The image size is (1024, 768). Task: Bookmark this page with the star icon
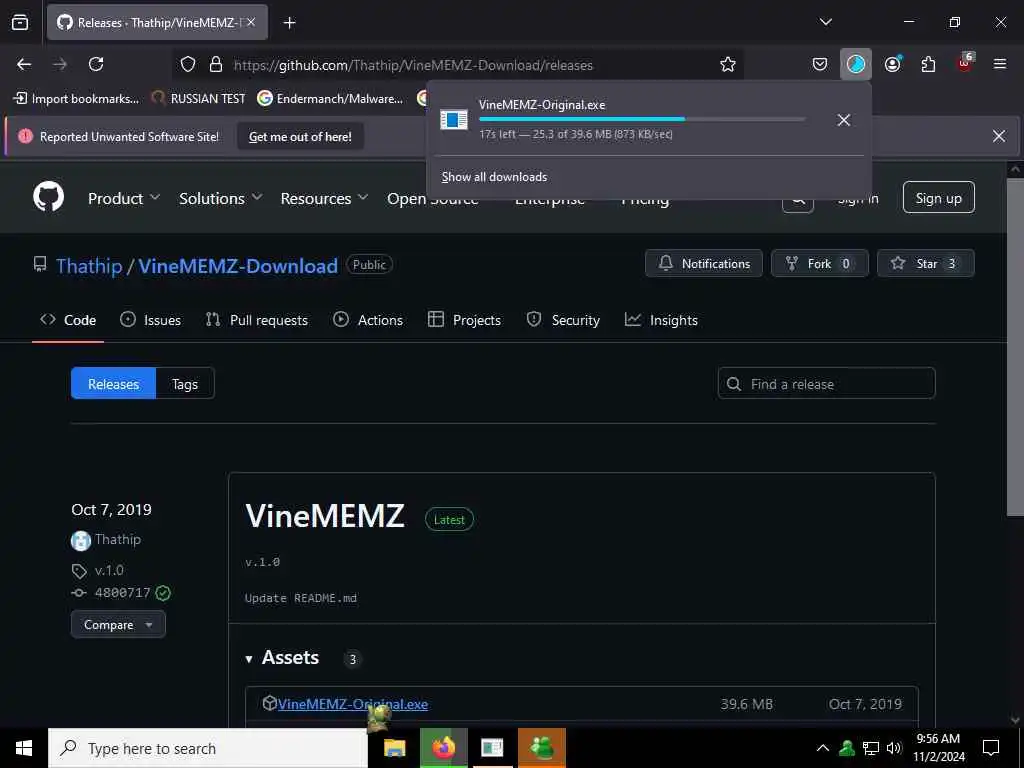pos(728,64)
